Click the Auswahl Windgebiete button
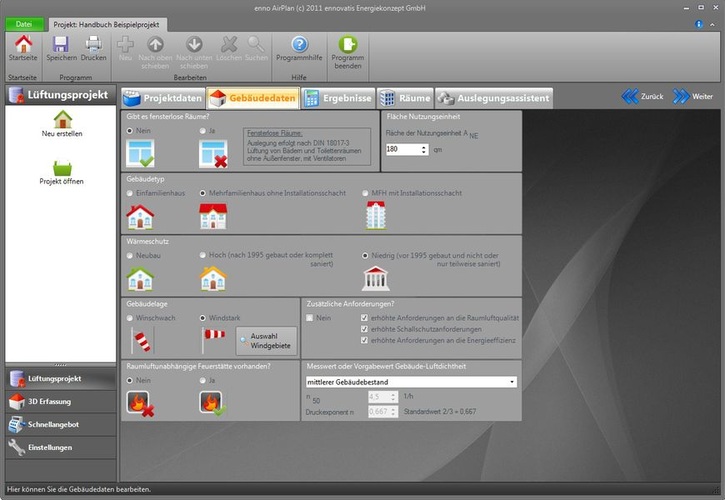The image size is (725, 500). pyautogui.click(x=267, y=341)
